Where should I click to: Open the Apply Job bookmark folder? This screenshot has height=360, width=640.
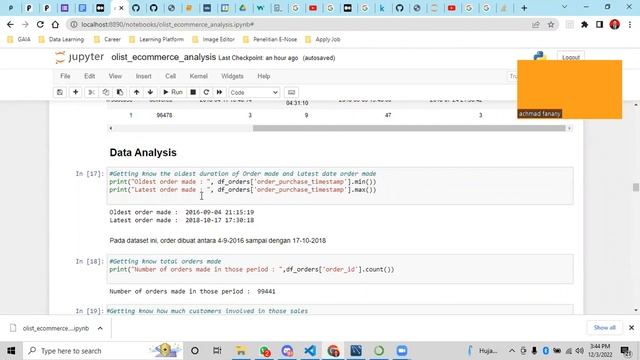pos(322,39)
